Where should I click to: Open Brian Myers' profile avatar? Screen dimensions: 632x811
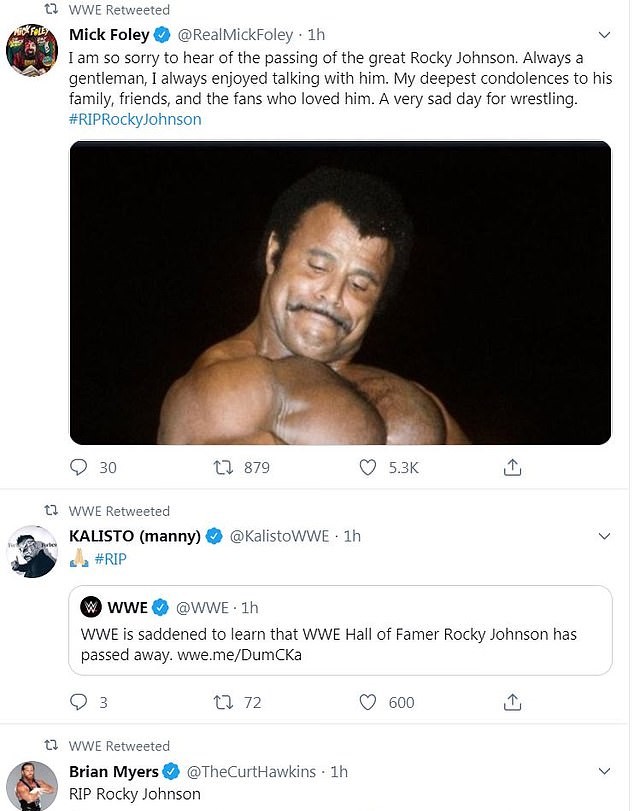click(31, 785)
